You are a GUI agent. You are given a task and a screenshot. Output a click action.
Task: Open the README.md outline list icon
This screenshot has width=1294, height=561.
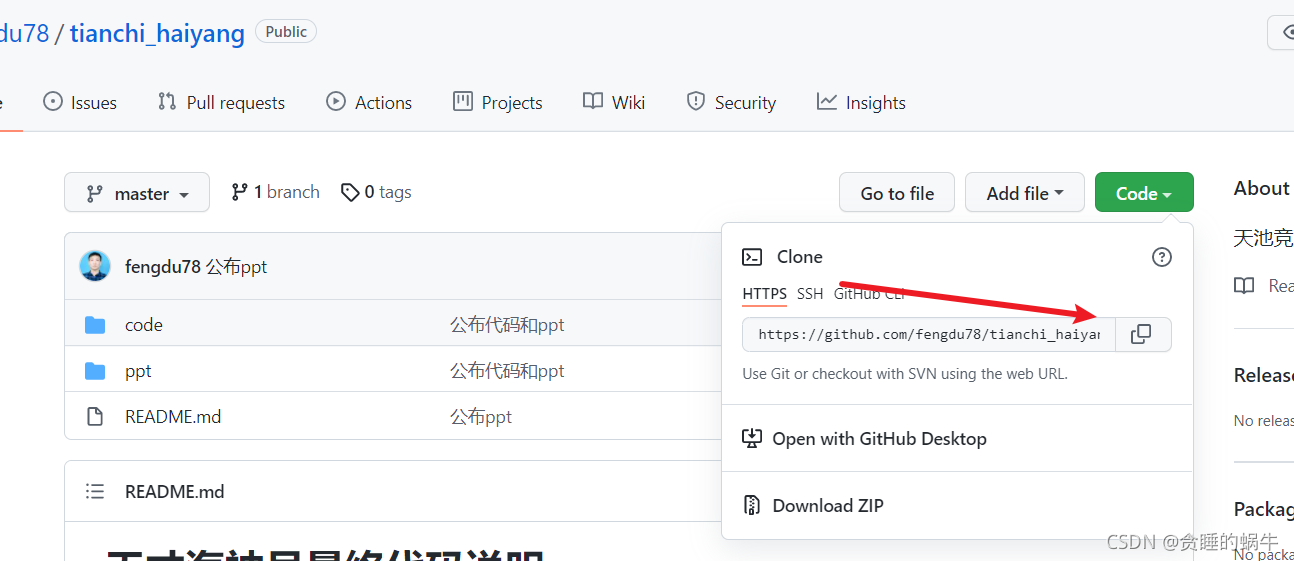95,491
